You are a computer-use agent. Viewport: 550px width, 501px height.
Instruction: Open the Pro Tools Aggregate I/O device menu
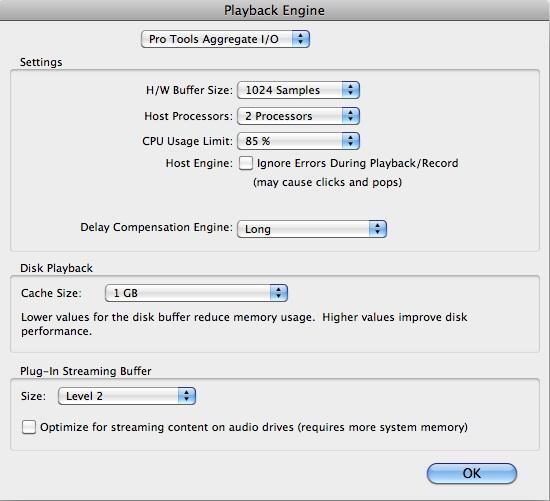(225, 39)
